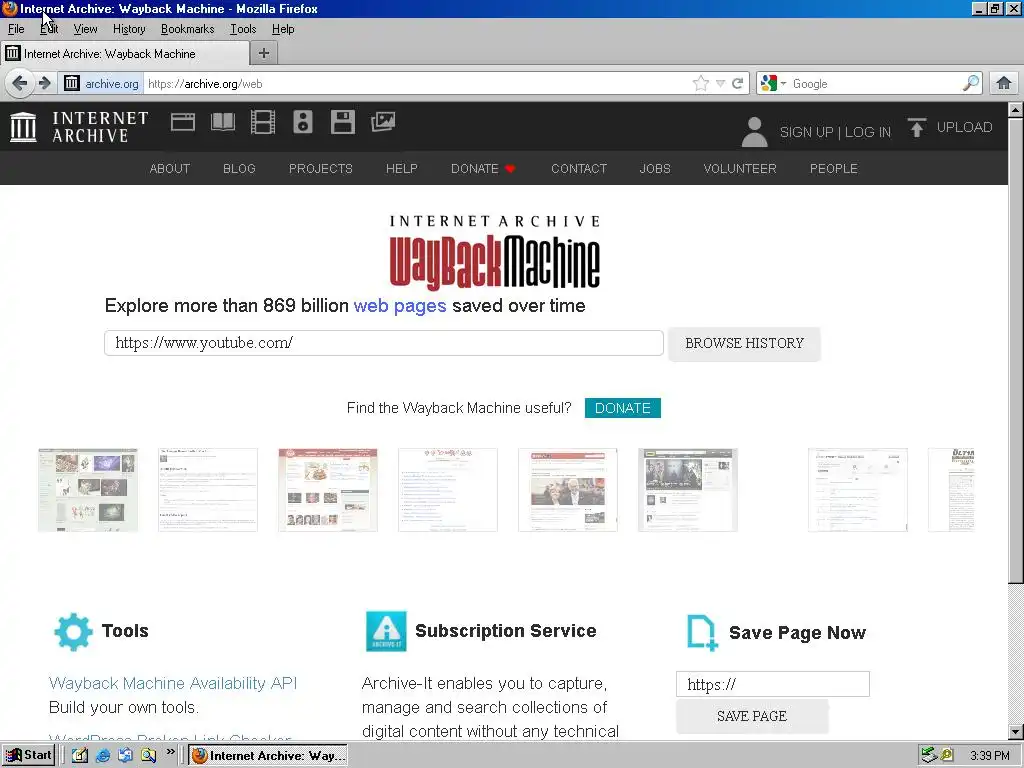Open the DONATE nav link with heart

pos(483,168)
